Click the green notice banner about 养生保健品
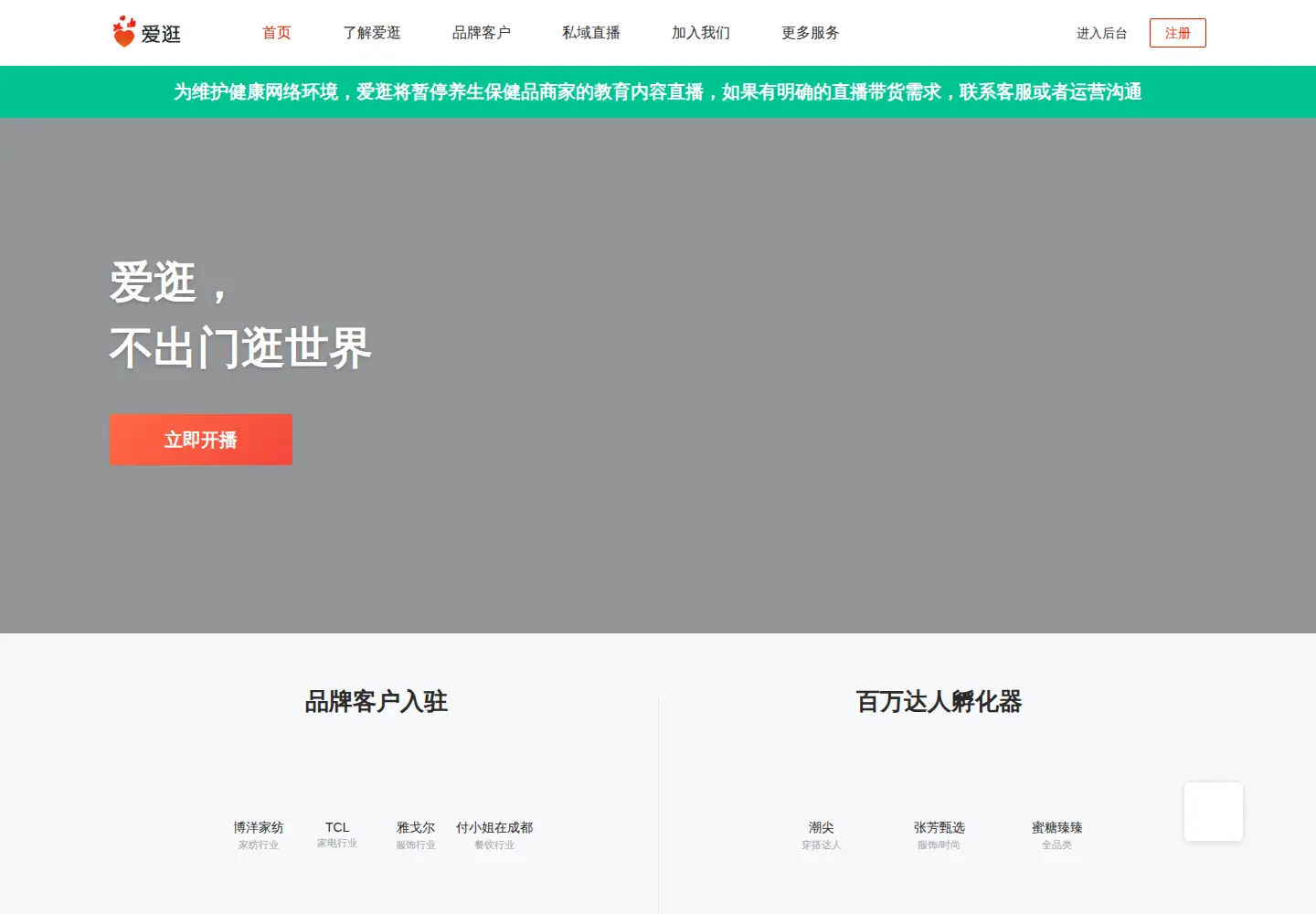The width and height of the screenshot is (1316, 914). pyautogui.click(x=658, y=91)
